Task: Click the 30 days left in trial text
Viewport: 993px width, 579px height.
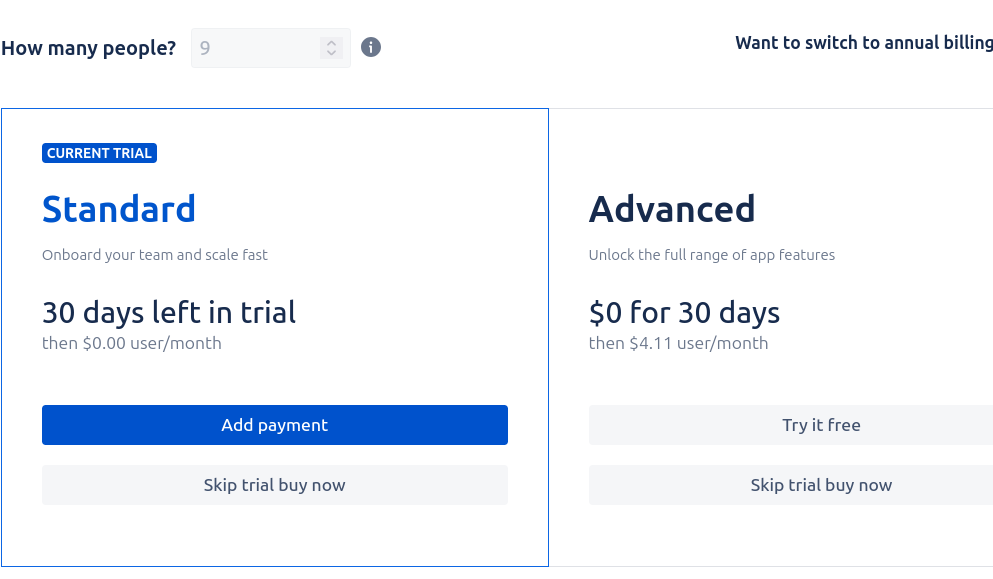Action: (x=169, y=312)
